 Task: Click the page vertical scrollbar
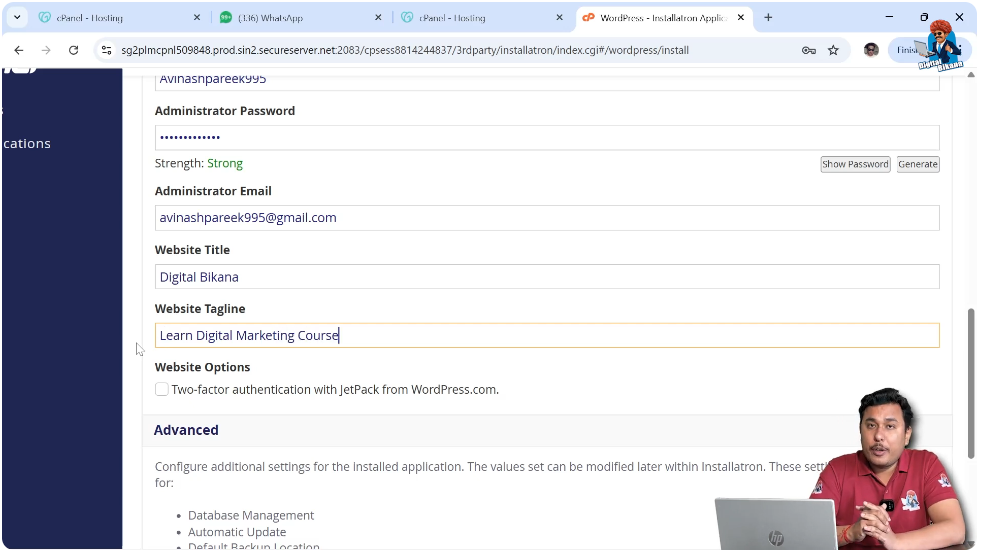(971, 382)
